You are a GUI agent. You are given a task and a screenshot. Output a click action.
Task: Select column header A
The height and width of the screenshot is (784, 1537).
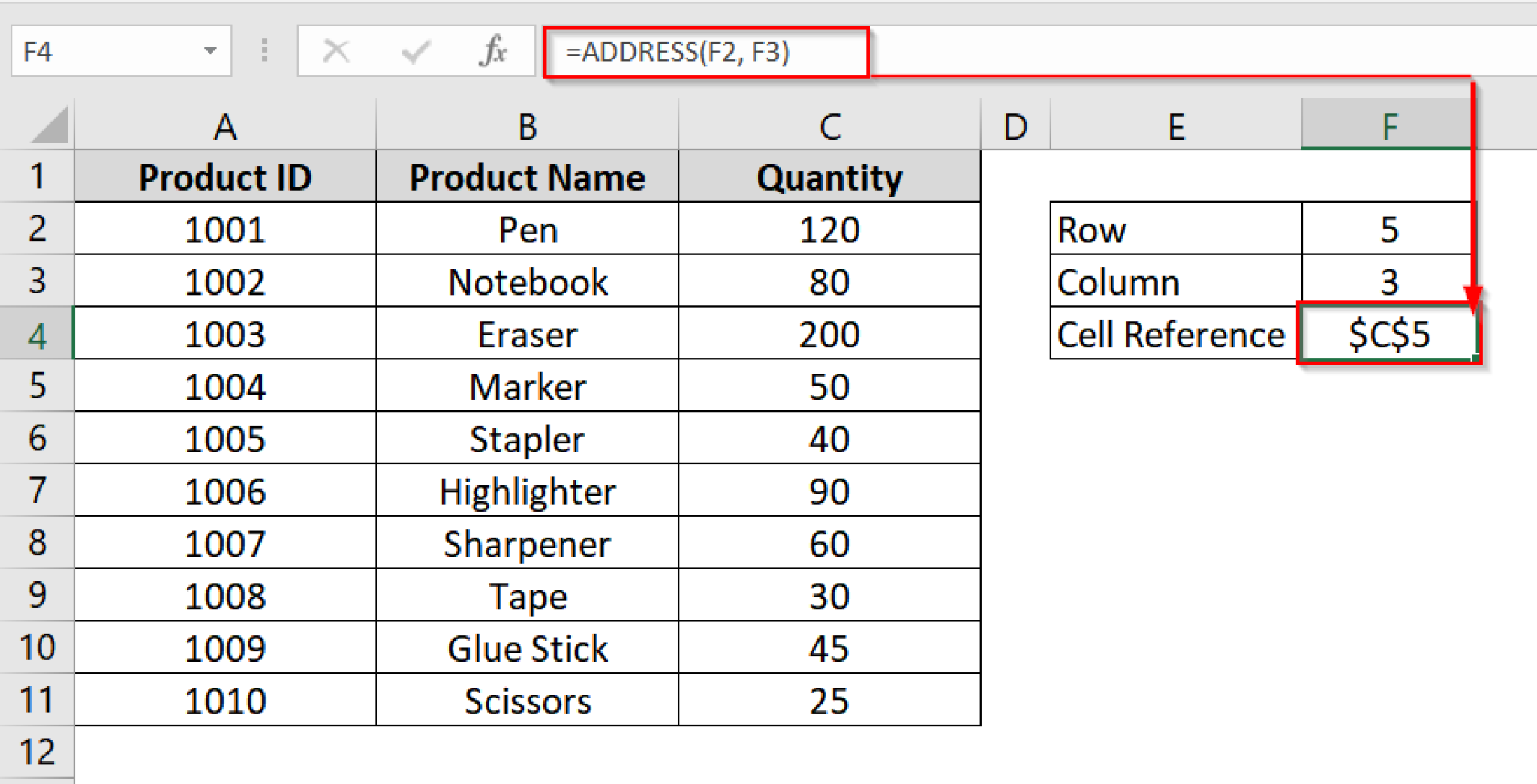coord(224,126)
